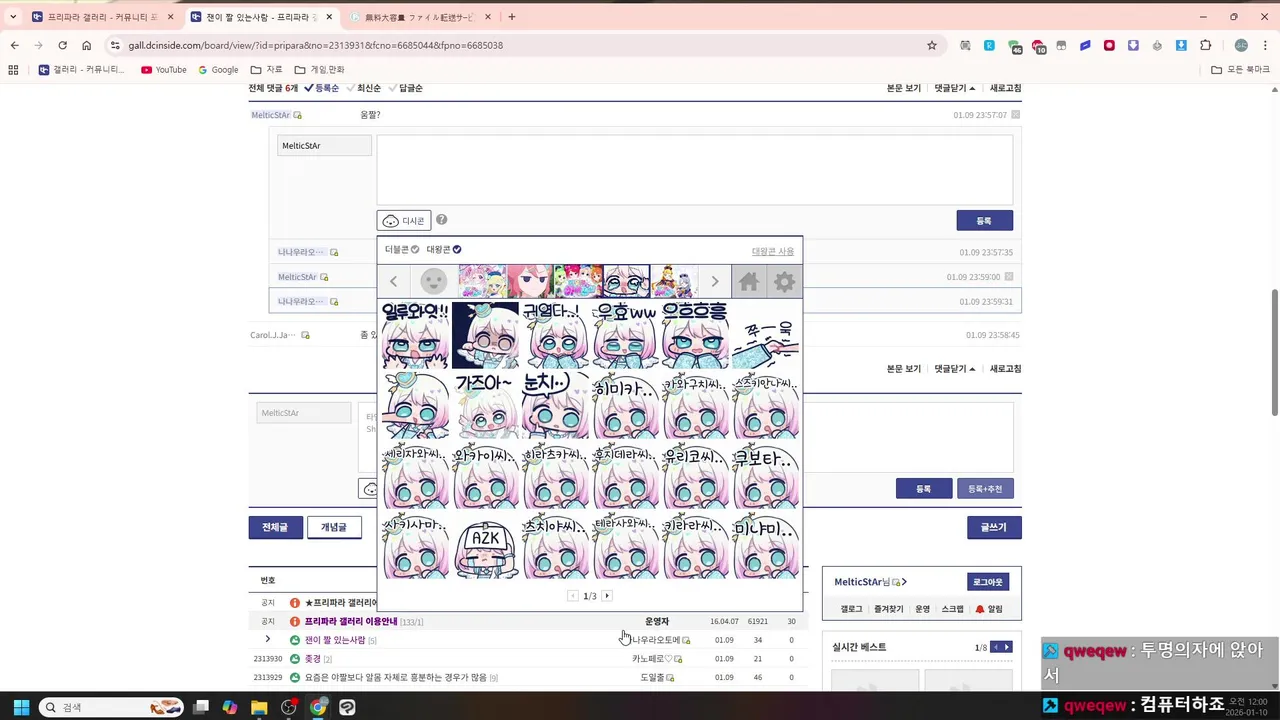1280x720 pixels.
Task: Toggle the 더블콘 checkbox
Action: pos(402,249)
